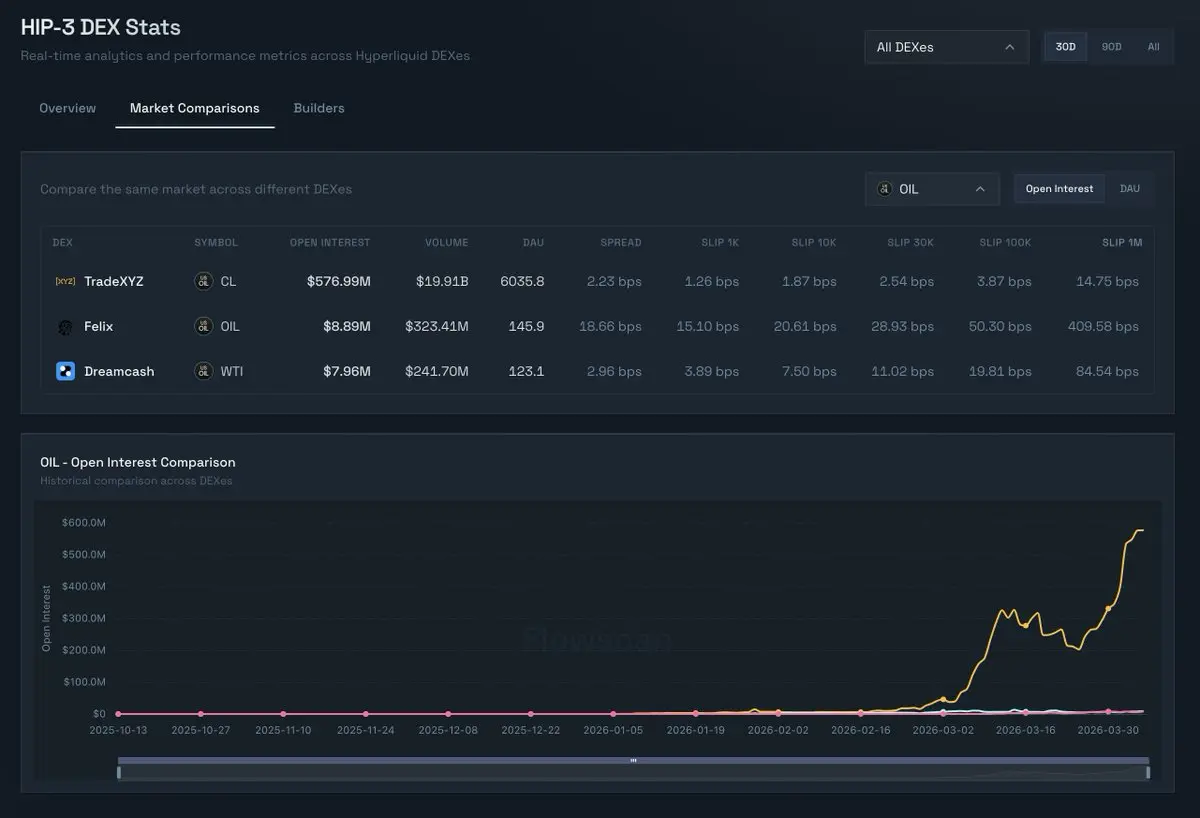The image size is (1200, 818).
Task: Click the WTI symbol oil icon
Action: [203, 372]
